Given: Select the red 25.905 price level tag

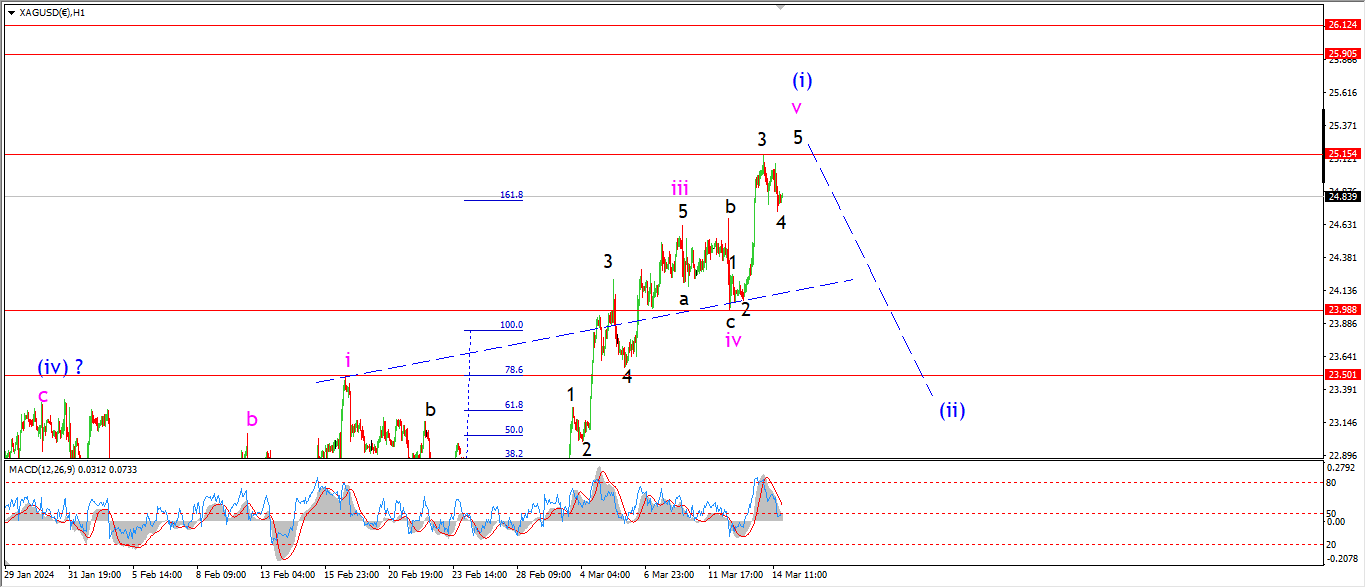Looking at the screenshot, I should pyautogui.click(x=1341, y=54).
